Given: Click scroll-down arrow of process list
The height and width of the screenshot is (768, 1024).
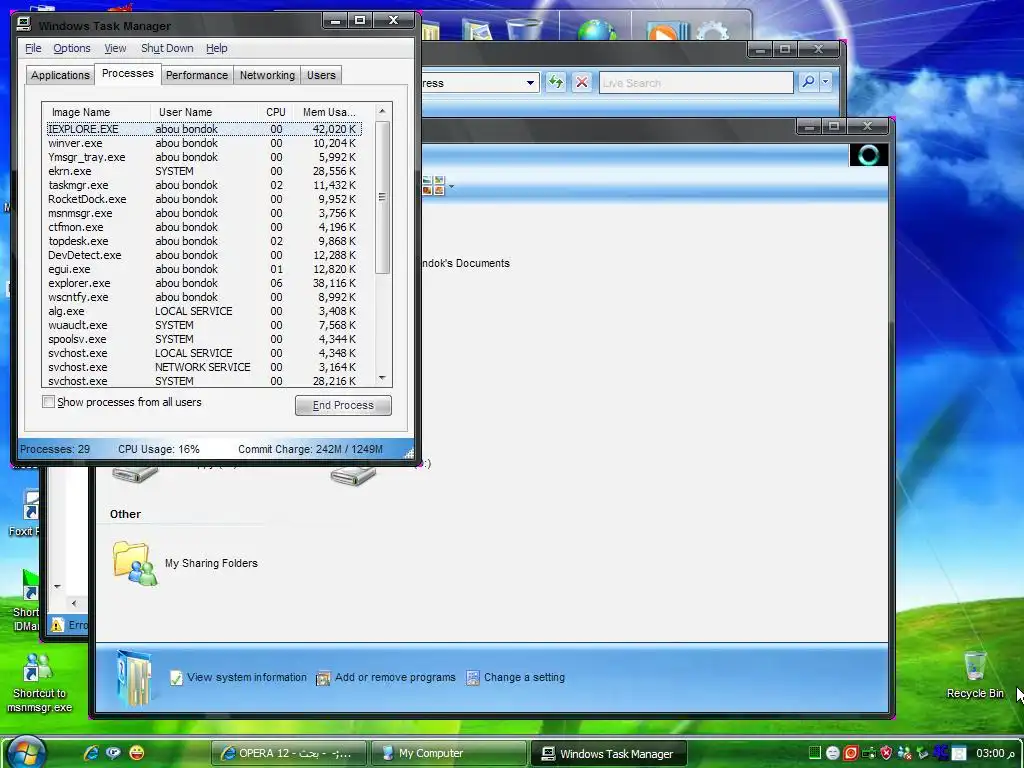Looking at the screenshot, I should [383, 378].
